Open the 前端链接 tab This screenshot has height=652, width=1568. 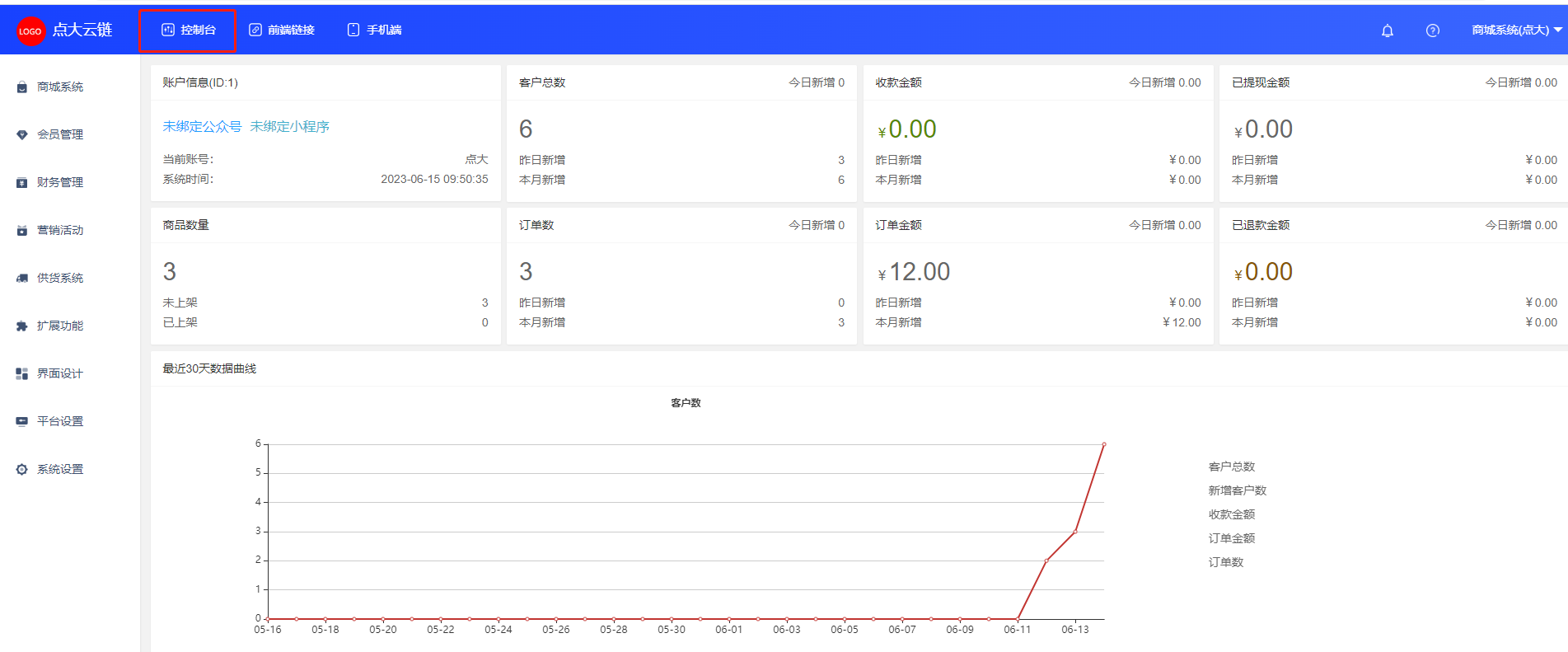(282, 30)
